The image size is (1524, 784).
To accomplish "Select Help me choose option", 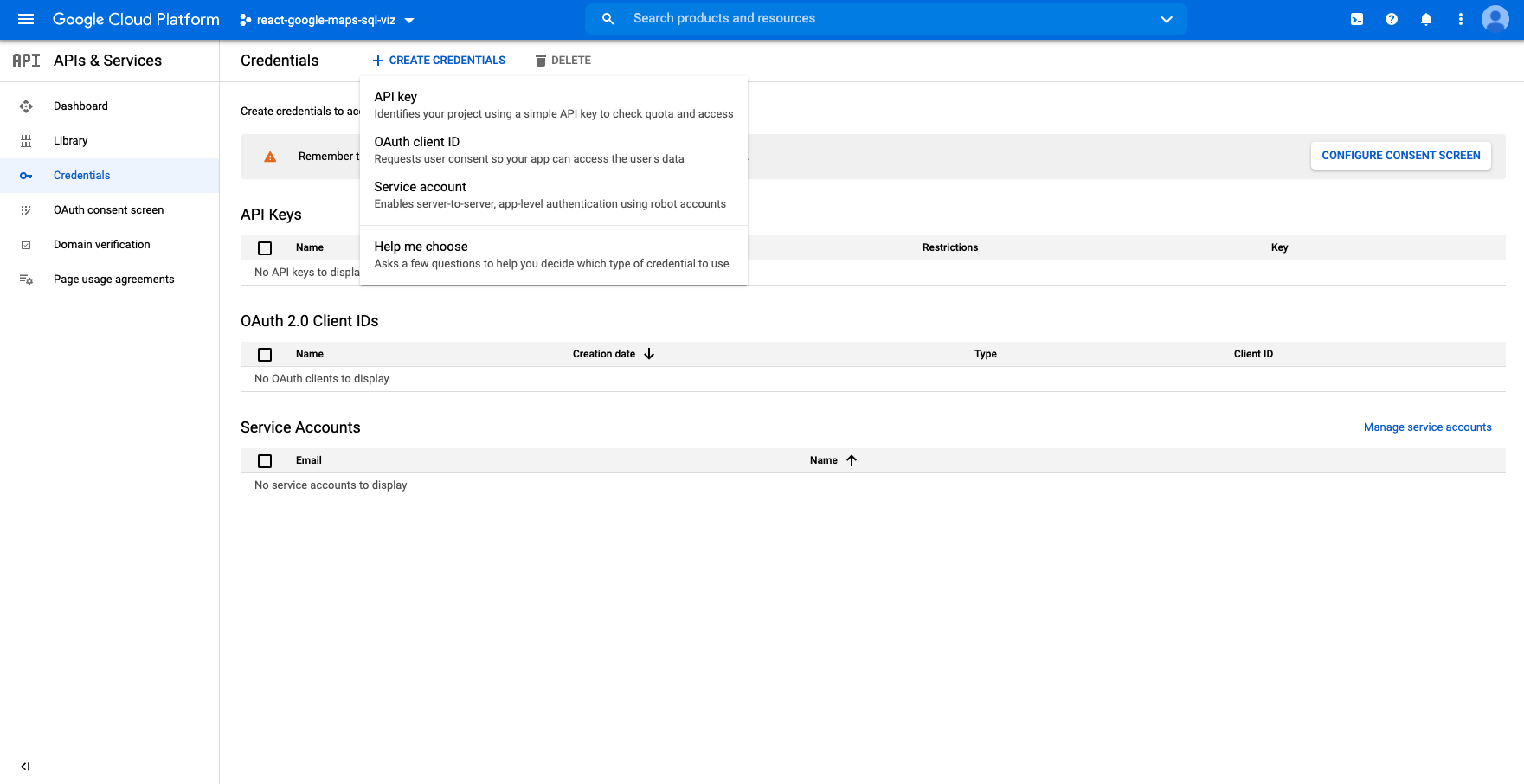I will point(554,254).
